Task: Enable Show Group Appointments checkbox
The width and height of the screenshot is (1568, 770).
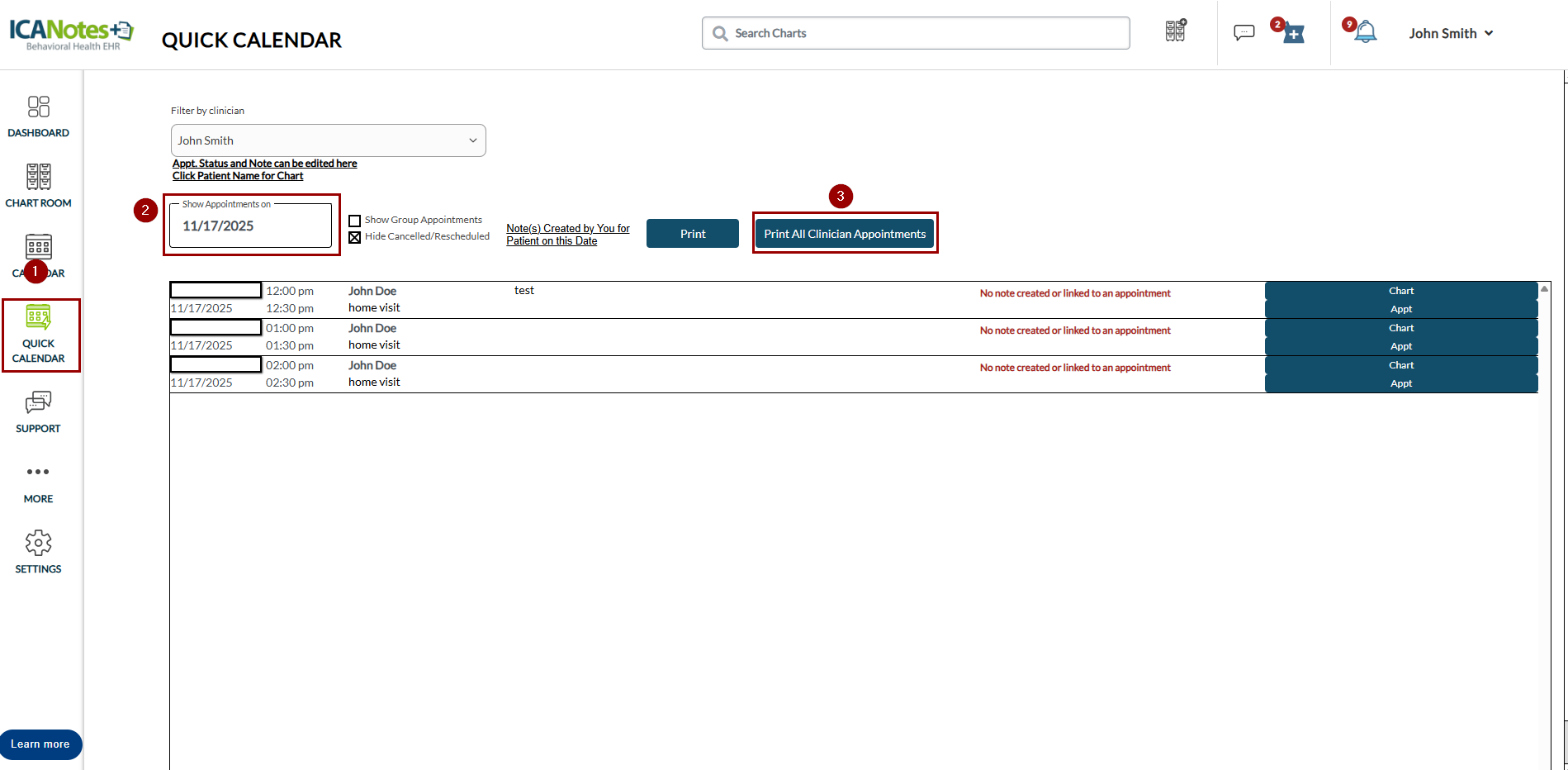Action: [355, 221]
